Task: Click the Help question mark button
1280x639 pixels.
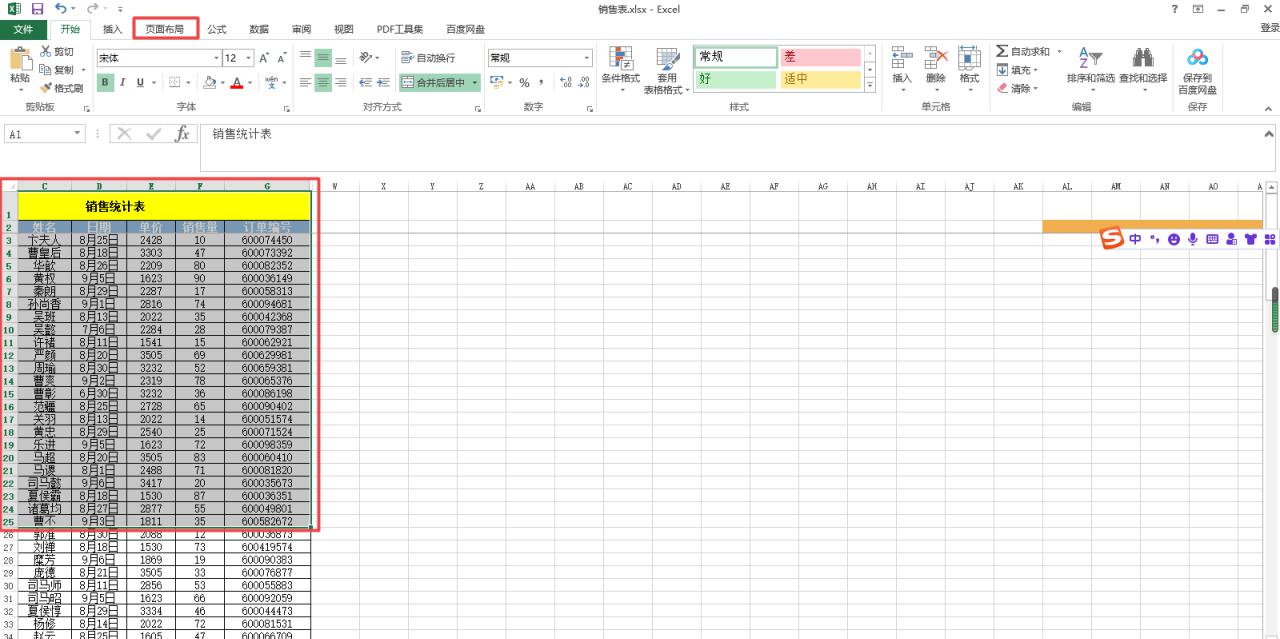Action: click(1174, 9)
